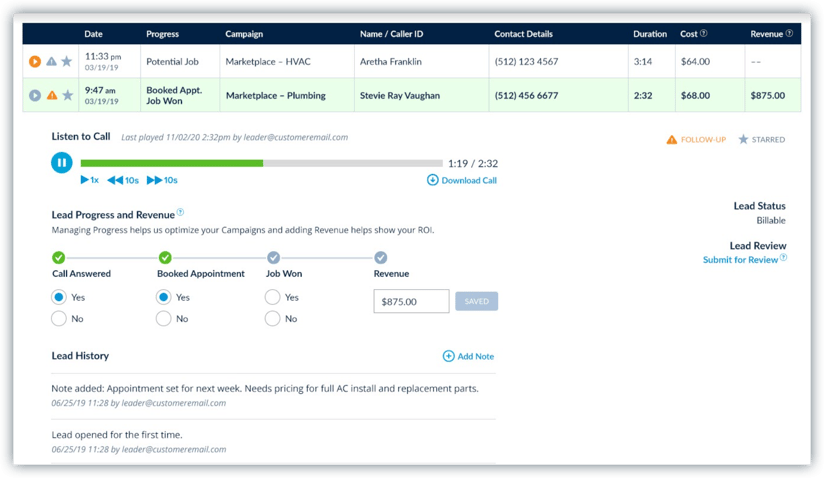Select Yes for Call Answered
Viewport: 824px width, 478px height.
point(59,297)
